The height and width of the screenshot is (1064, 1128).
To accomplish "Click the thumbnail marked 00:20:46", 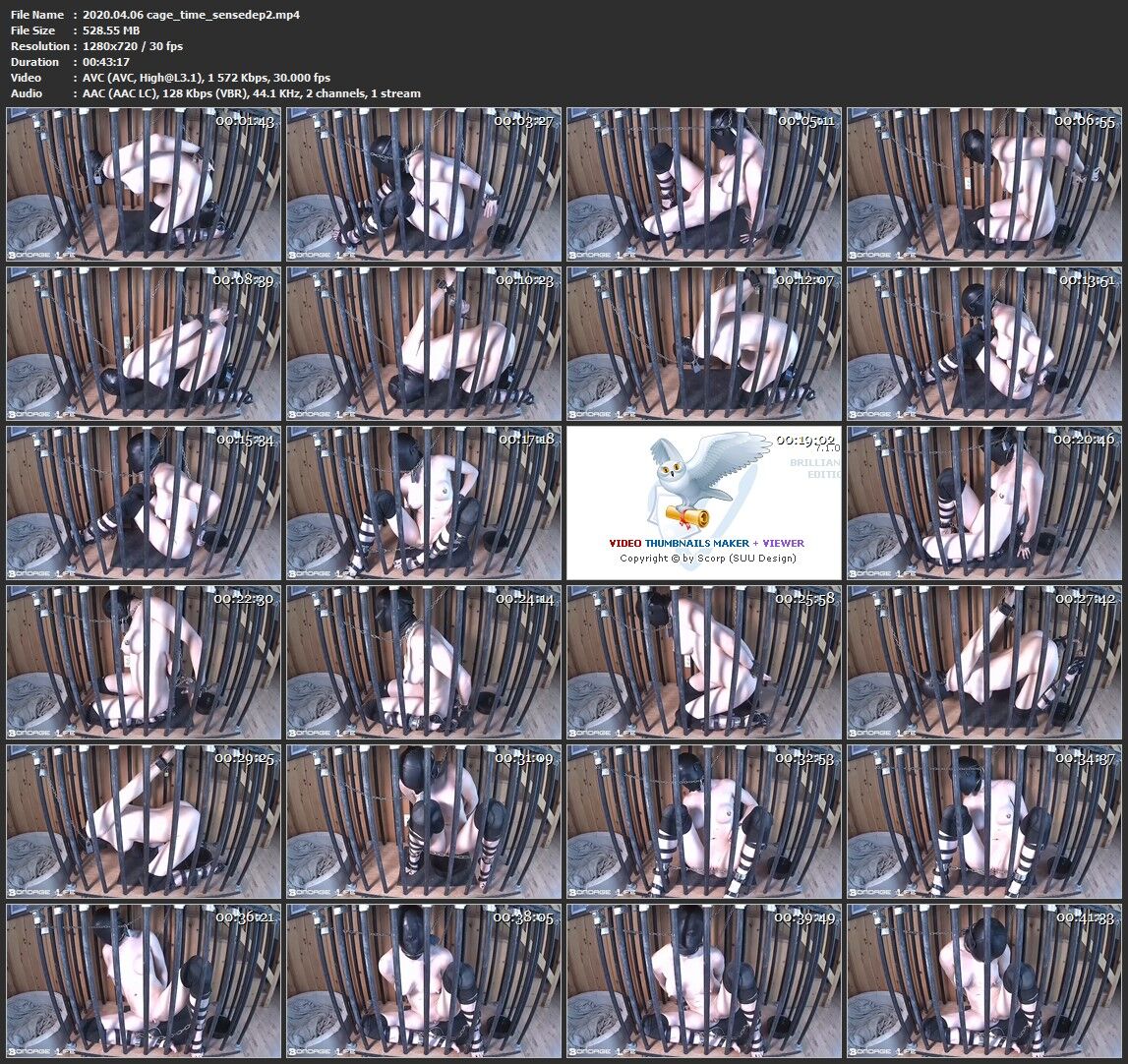I will [x=983, y=502].
